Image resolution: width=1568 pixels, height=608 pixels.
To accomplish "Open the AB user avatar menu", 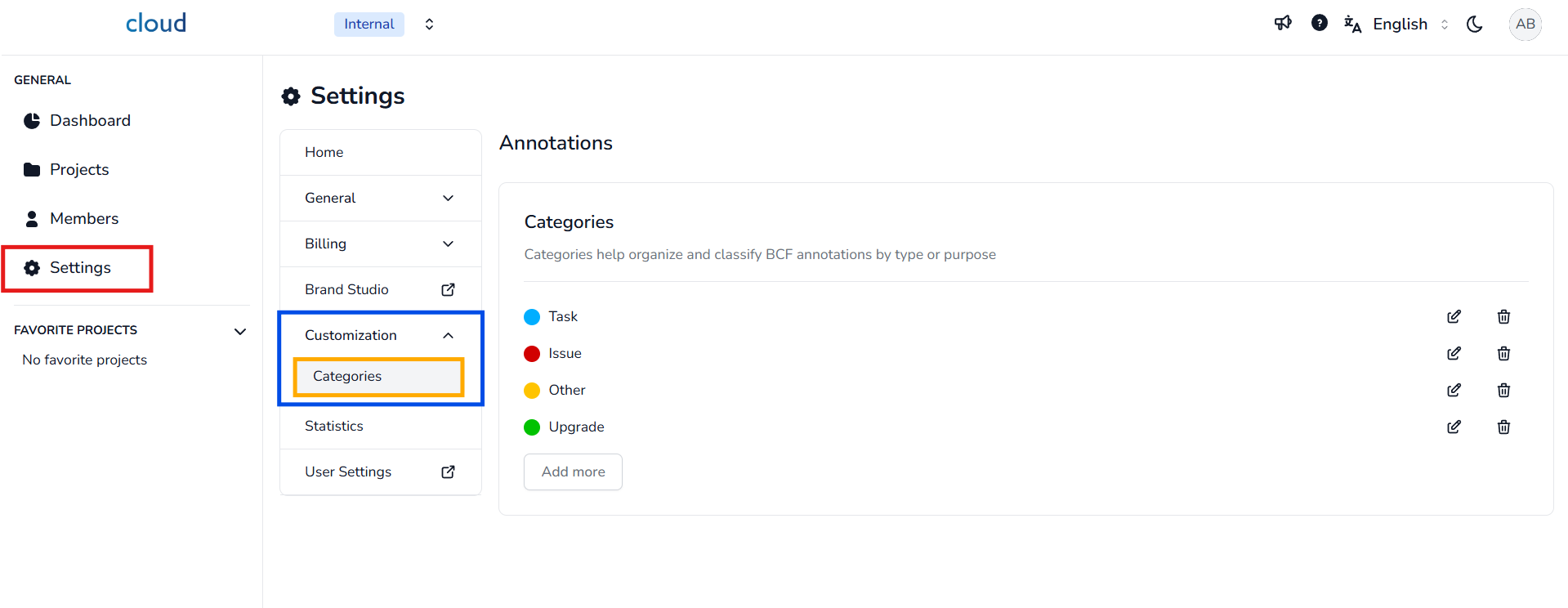I will (x=1525, y=25).
